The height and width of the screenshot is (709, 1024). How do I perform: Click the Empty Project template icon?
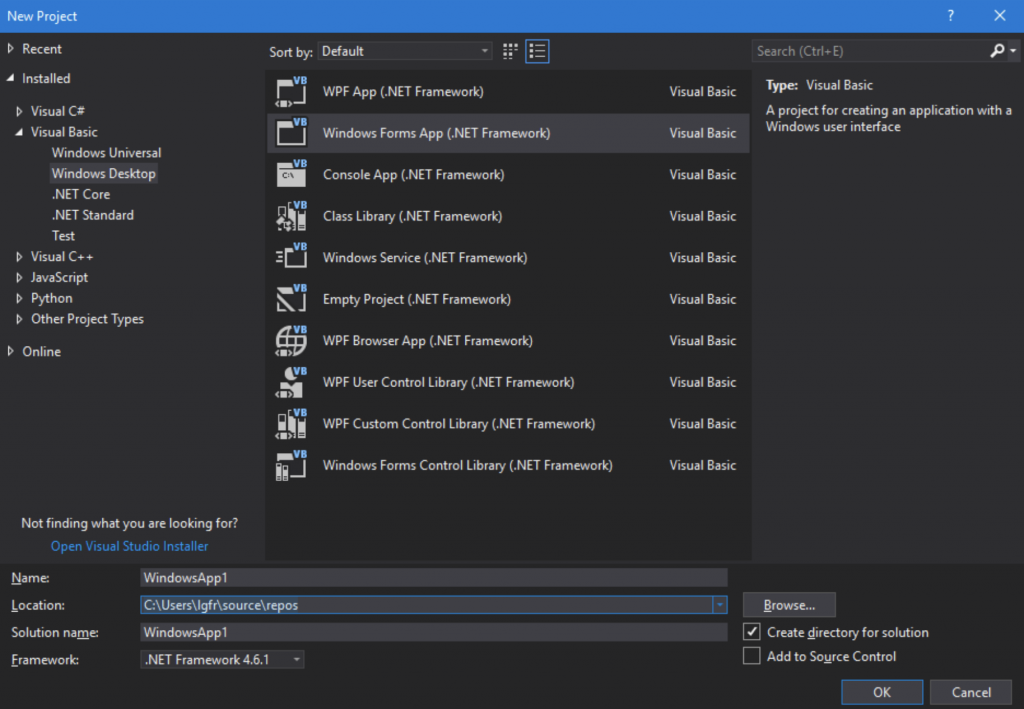click(290, 299)
